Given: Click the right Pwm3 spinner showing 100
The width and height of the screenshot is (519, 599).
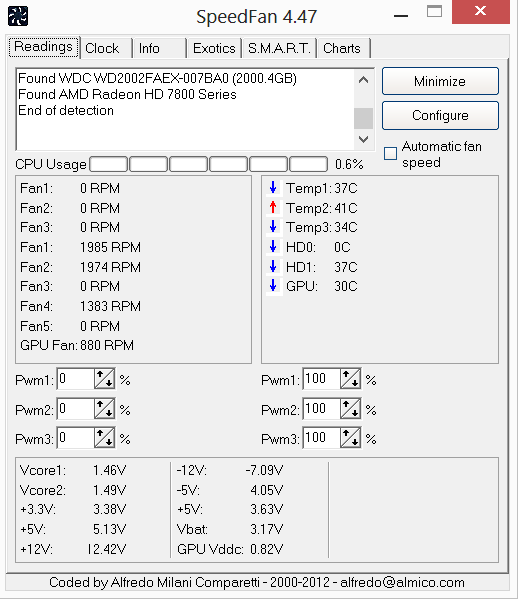Looking at the screenshot, I should [351, 438].
